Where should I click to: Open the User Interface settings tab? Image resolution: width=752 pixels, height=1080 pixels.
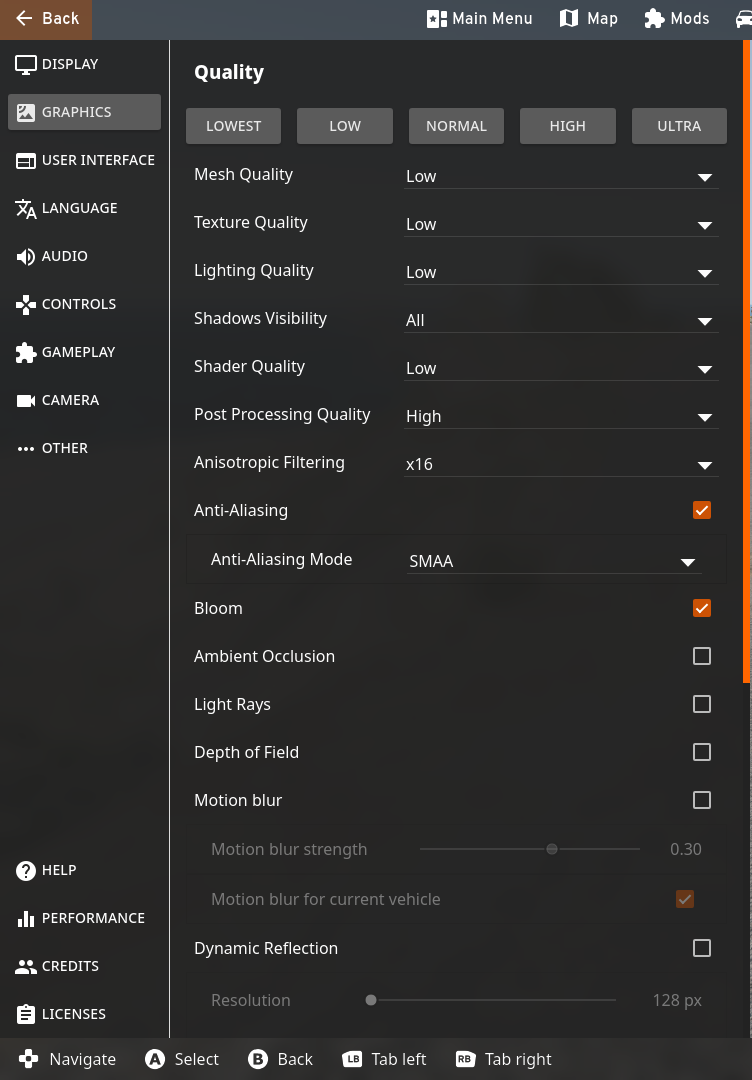tap(85, 160)
